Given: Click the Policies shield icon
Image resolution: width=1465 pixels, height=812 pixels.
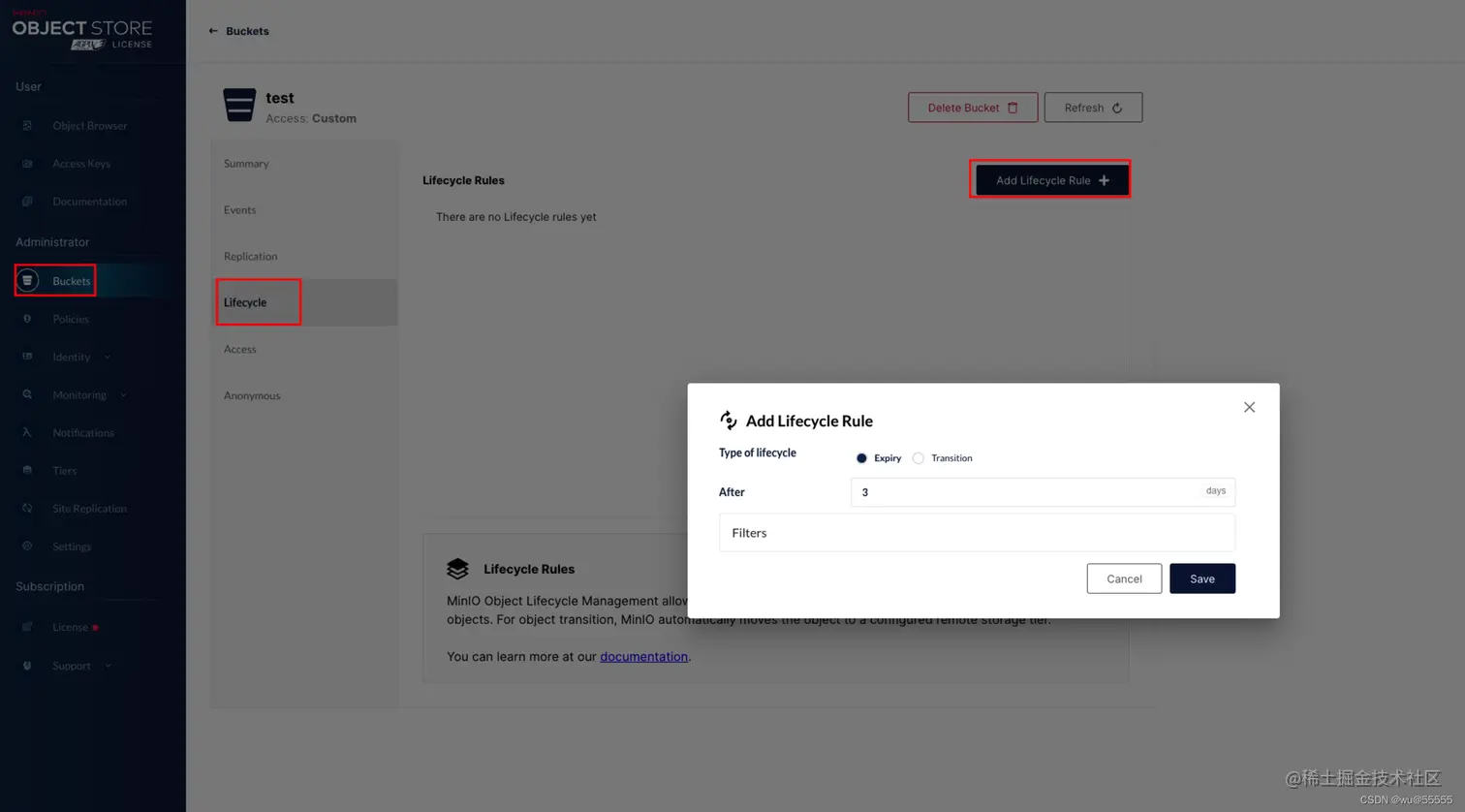Looking at the screenshot, I should point(27,319).
